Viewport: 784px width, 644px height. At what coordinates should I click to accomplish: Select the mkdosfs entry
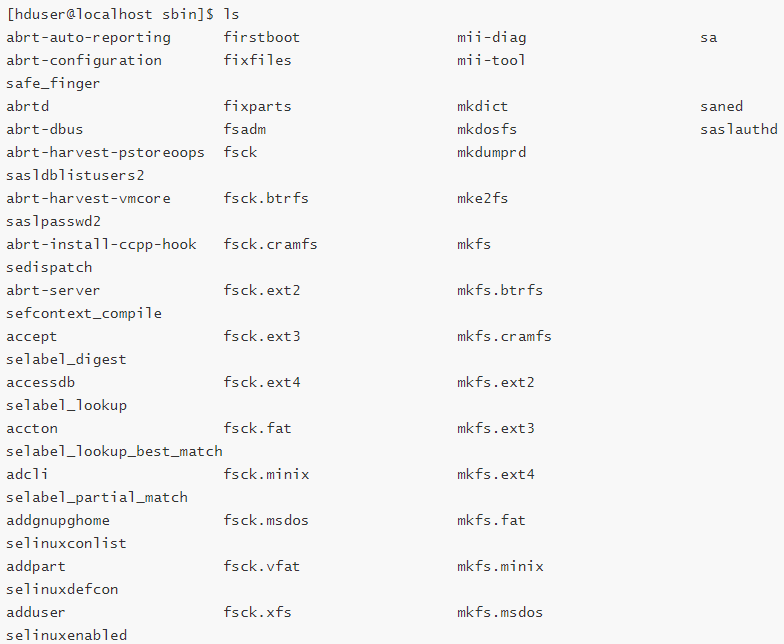(x=487, y=130)
